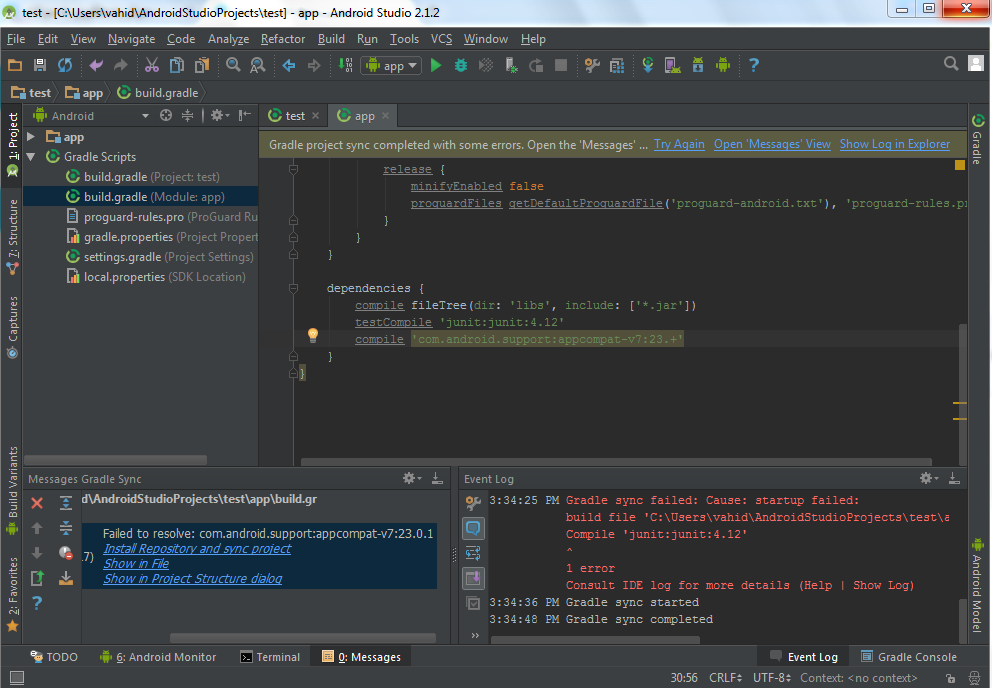Click the Synchronize refresh icon in toolbar

point(65,65)
